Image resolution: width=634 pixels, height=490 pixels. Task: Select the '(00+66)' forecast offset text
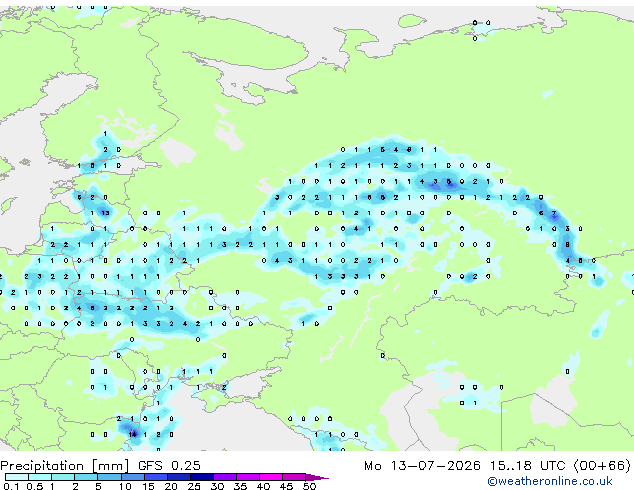(x=602, y=466)
